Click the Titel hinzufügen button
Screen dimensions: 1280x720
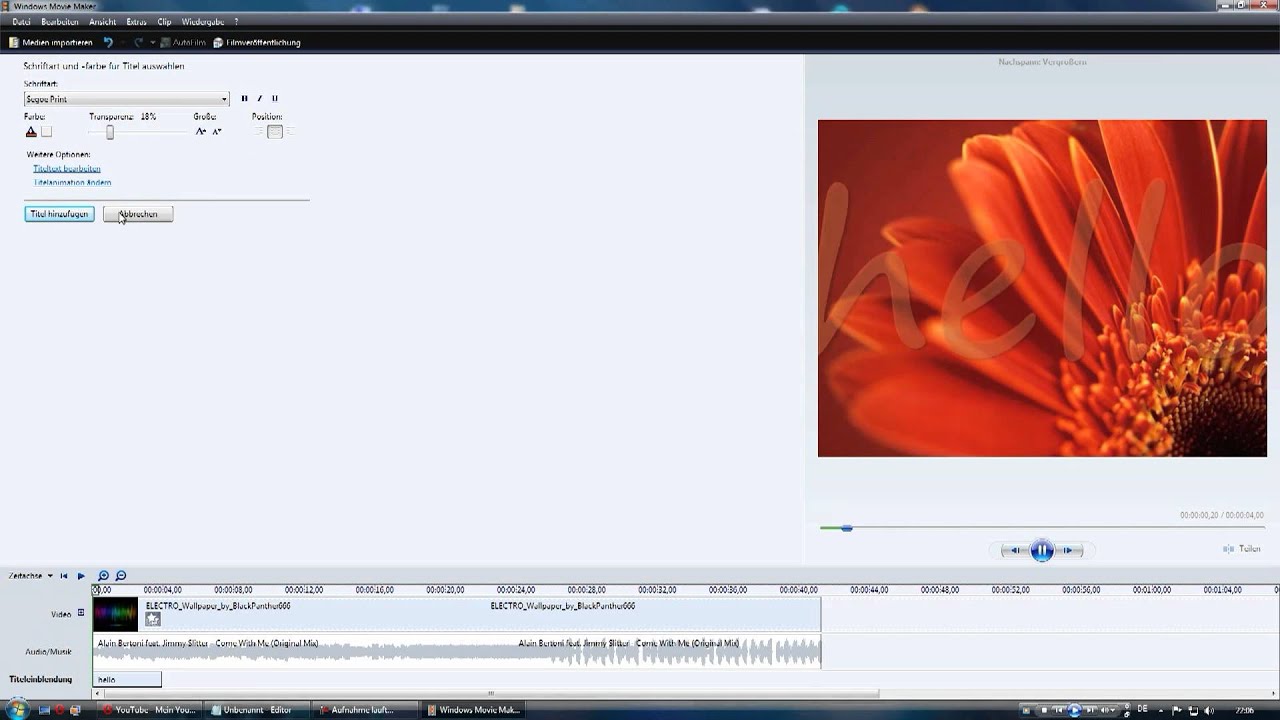(59, 214)
